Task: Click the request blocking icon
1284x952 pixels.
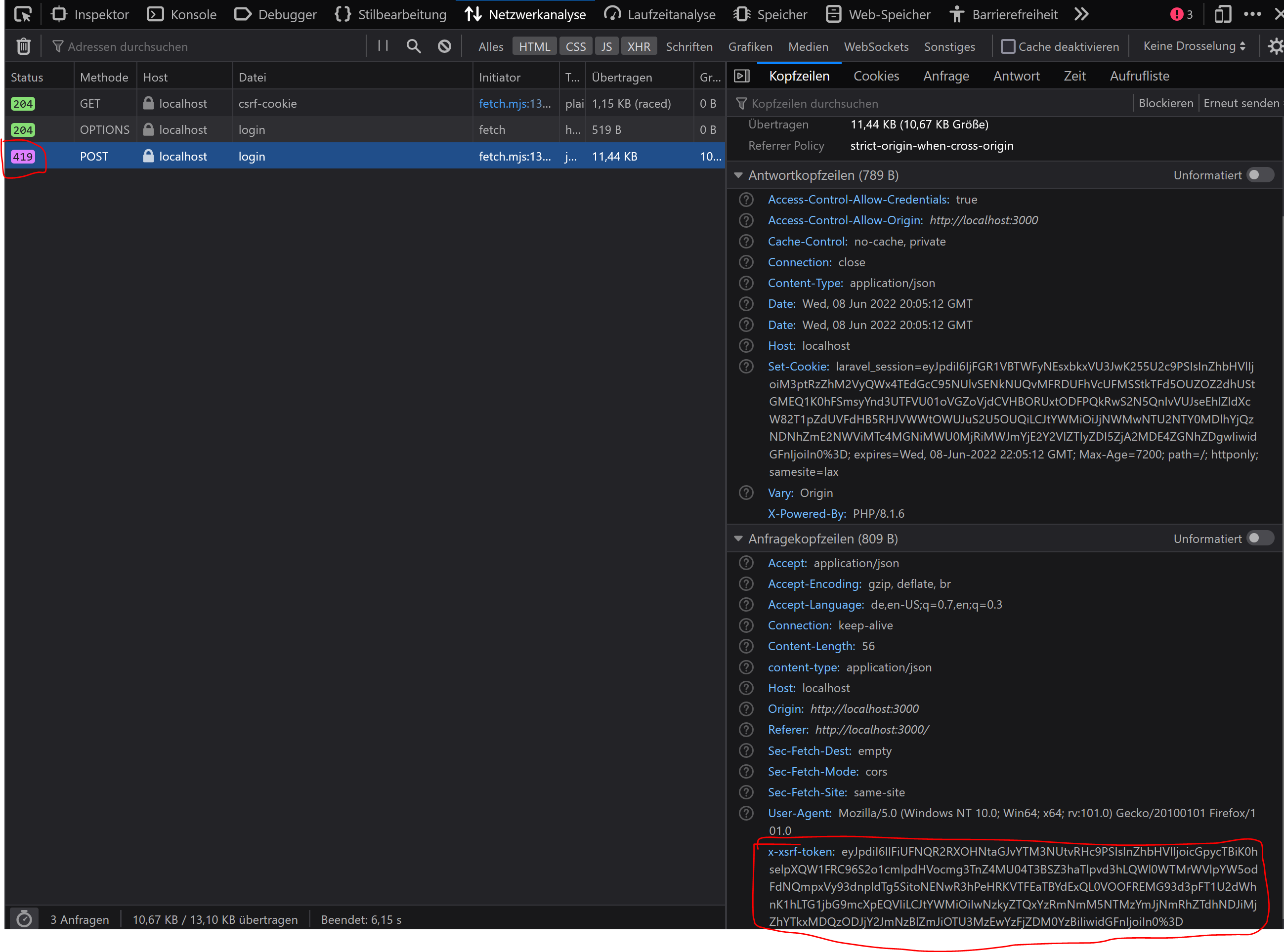Action: (x=444, y=46)
